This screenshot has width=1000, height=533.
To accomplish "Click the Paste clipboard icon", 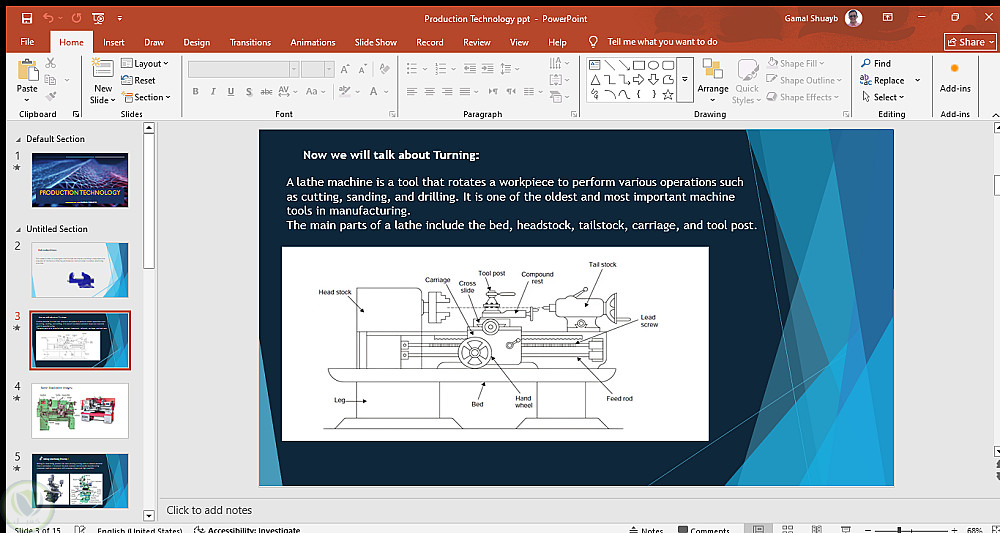I will (27, 70).
